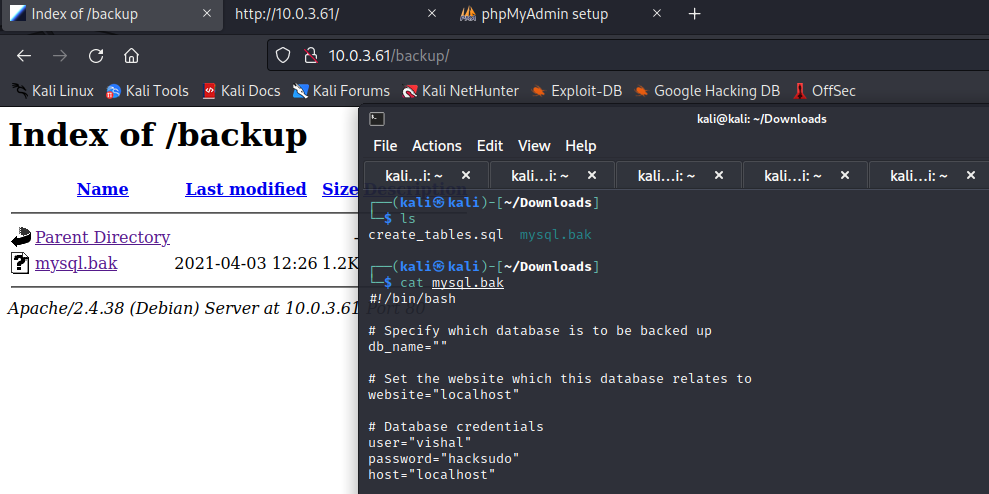Open the browser home page icon

pos(131,56)
